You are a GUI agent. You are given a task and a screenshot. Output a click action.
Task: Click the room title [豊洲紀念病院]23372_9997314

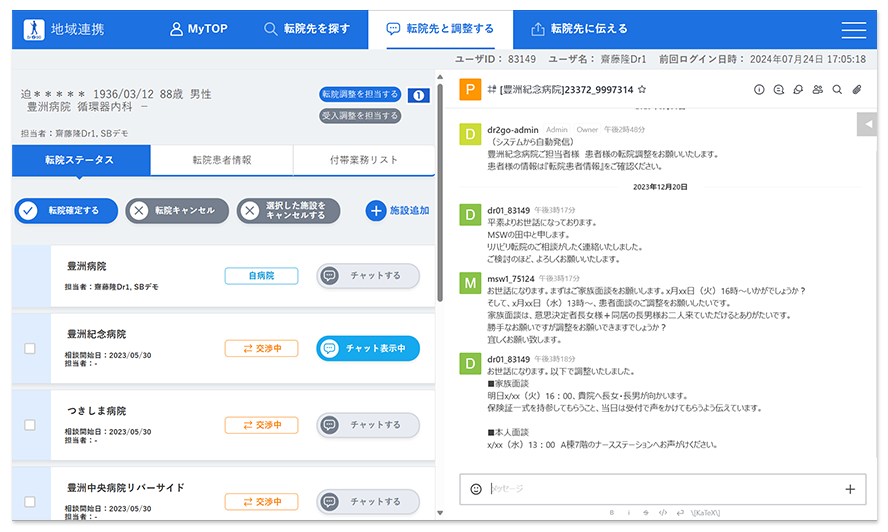click(566, 90)
